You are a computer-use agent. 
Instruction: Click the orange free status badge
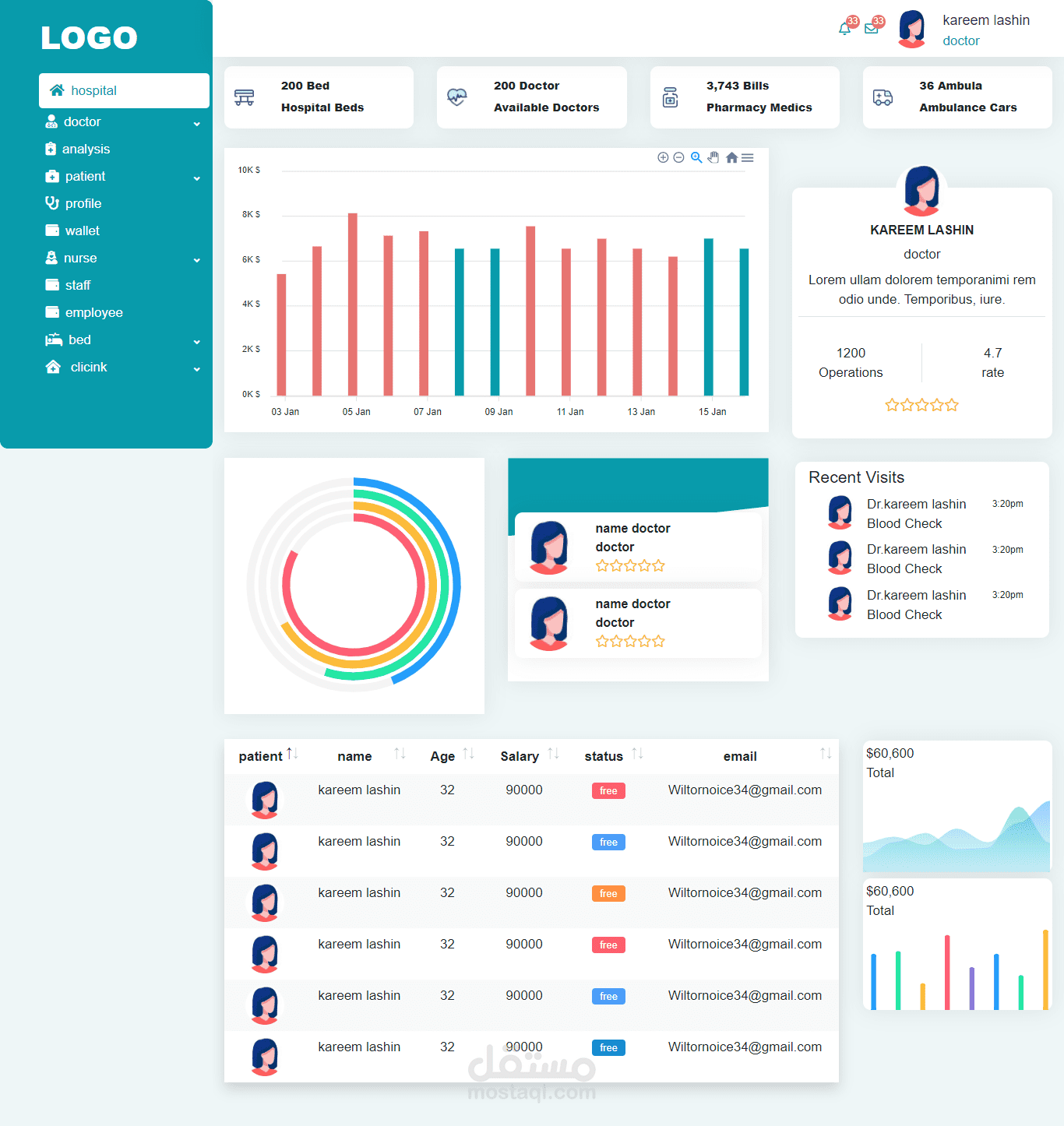click(x=608, y=893)
